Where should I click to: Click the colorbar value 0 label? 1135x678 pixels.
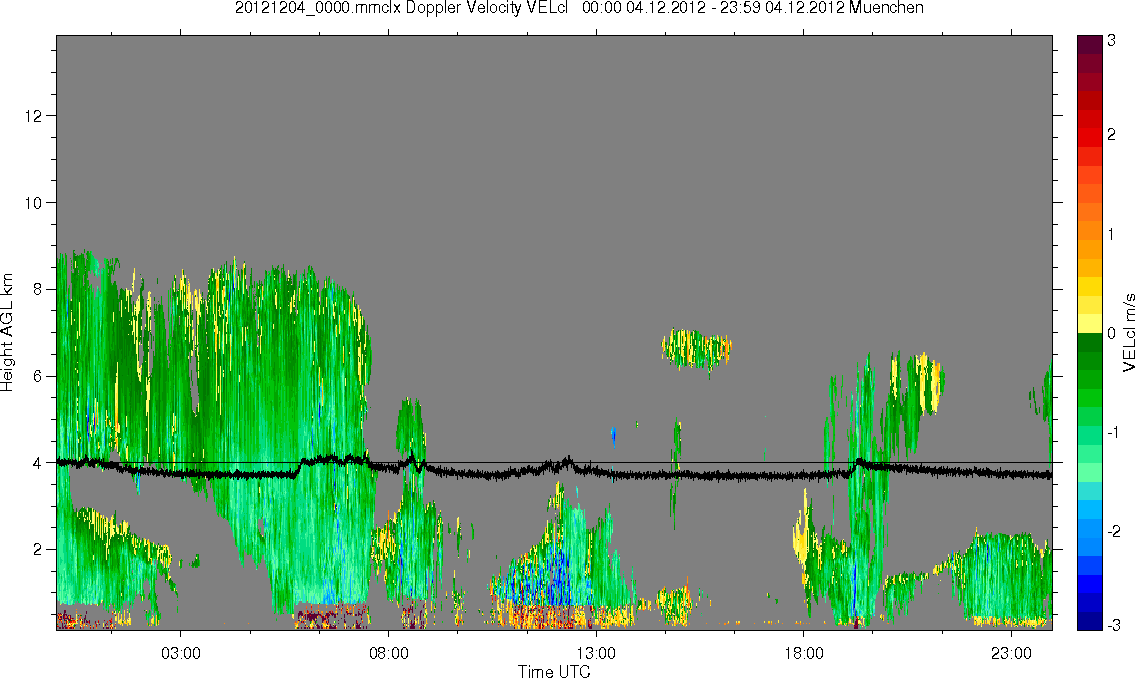(1112, 334)
